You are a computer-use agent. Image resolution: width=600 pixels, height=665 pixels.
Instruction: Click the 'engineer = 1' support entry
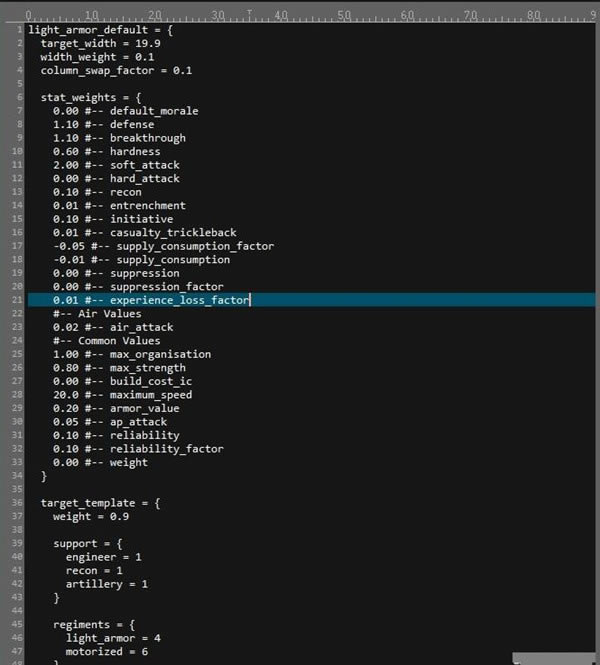point(103,557)
